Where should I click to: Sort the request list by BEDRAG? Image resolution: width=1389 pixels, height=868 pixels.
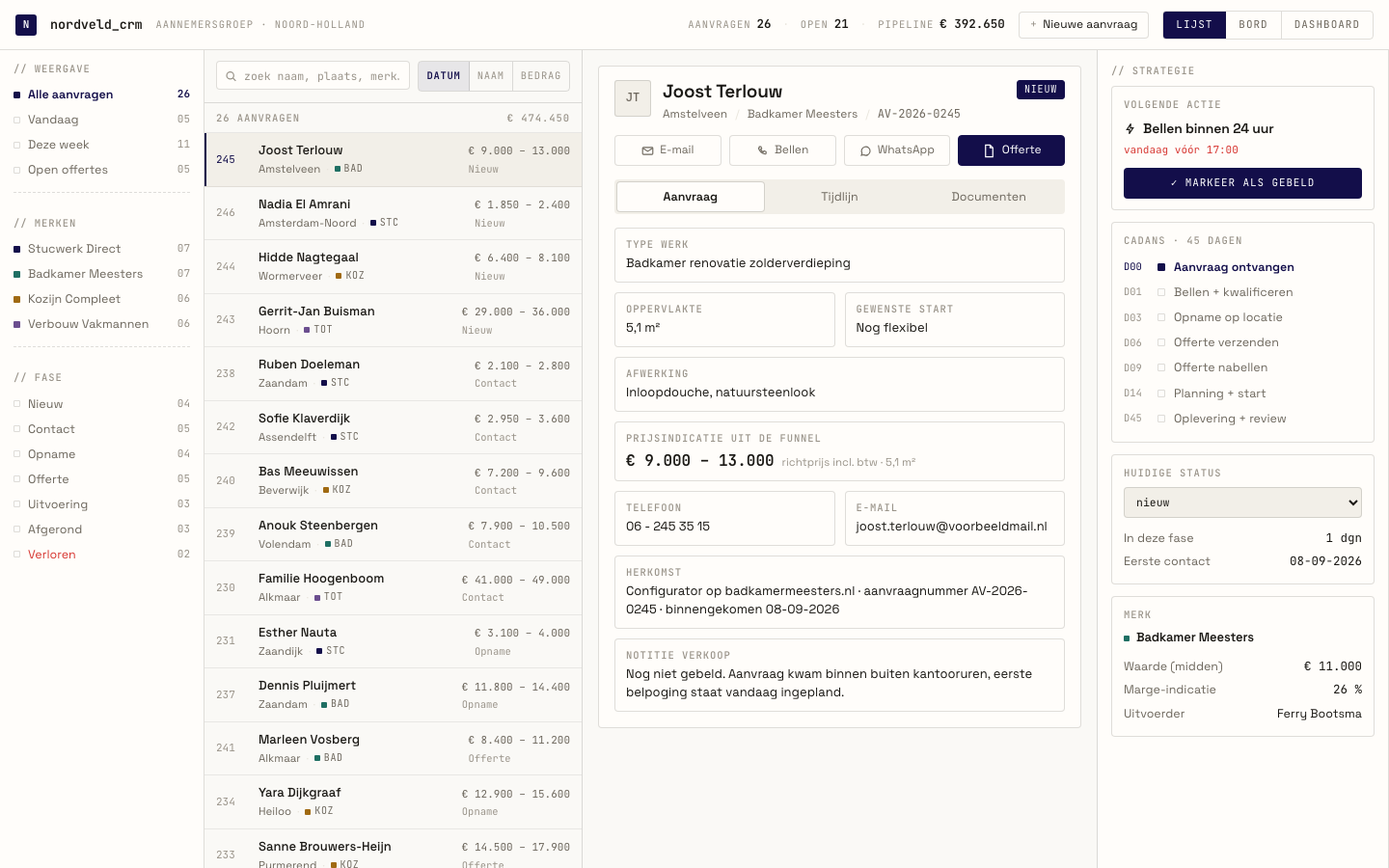541,76
